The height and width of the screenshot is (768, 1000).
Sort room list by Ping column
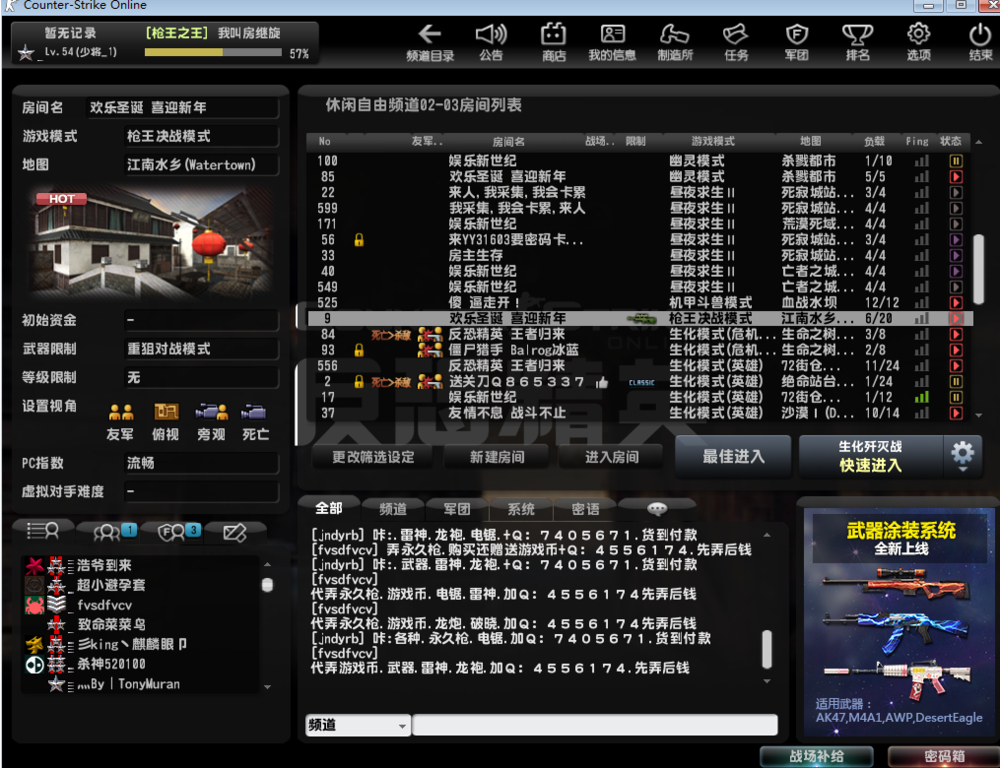917,141
